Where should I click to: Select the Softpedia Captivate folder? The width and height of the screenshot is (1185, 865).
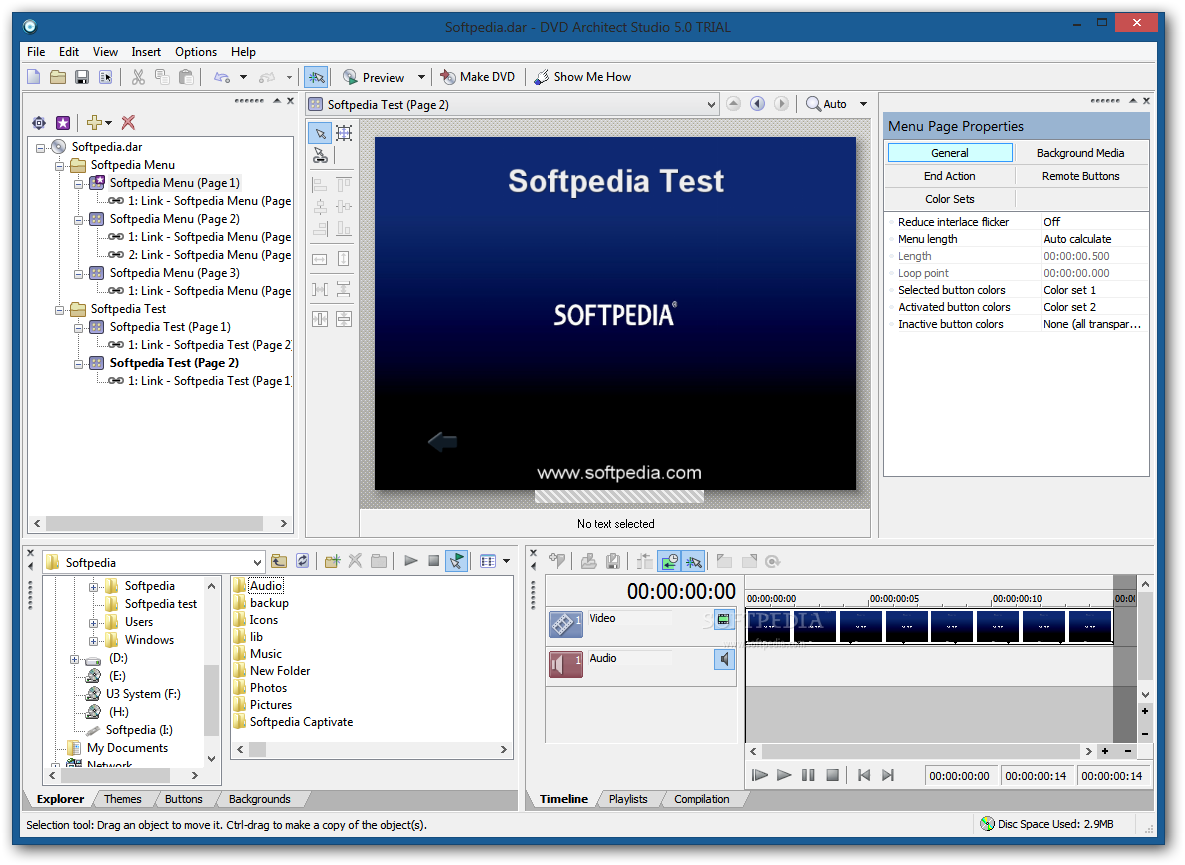point(293,722)
